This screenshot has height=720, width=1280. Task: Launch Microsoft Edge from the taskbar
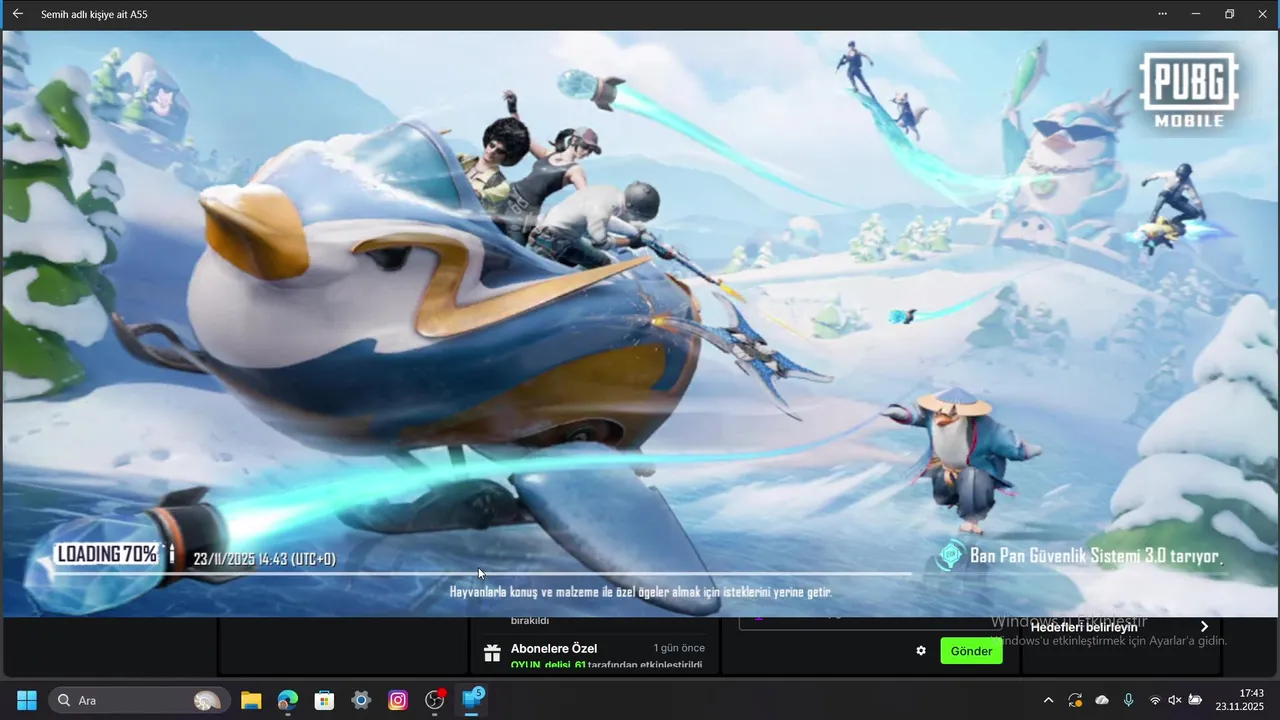pyautogui.click(x=287, y=700)
